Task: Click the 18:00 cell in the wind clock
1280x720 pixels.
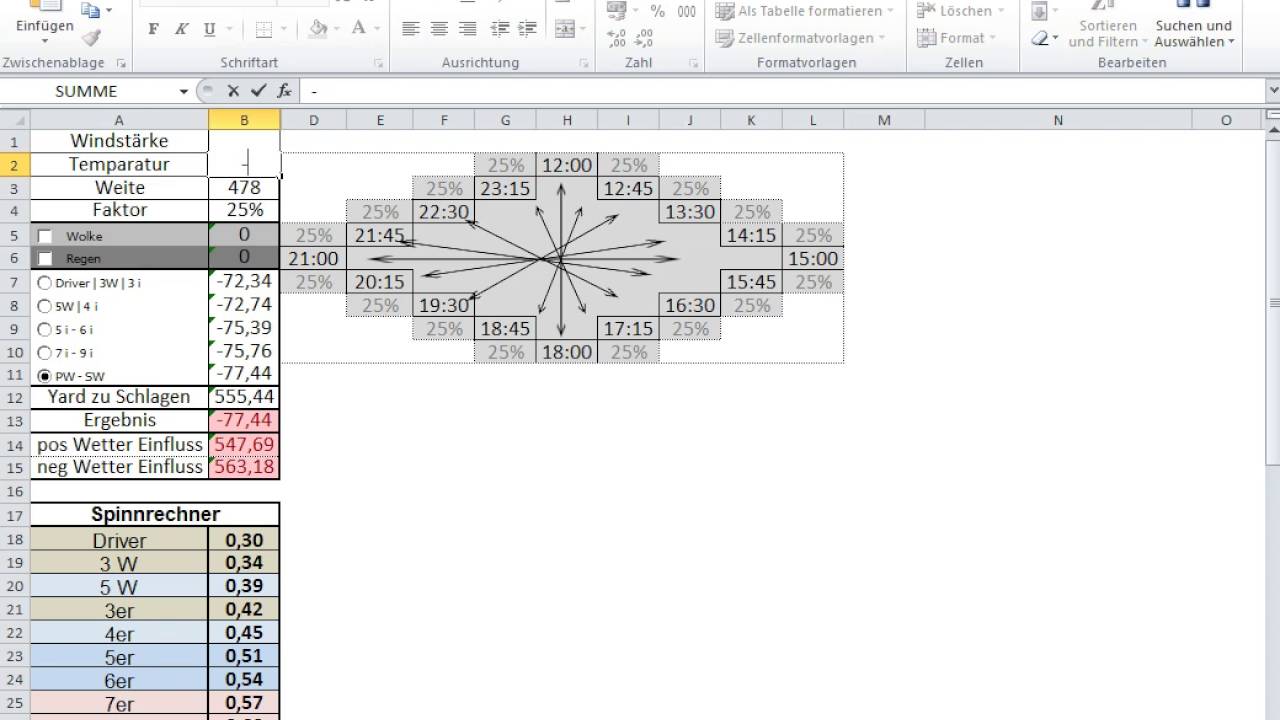Action: point(567,352)
